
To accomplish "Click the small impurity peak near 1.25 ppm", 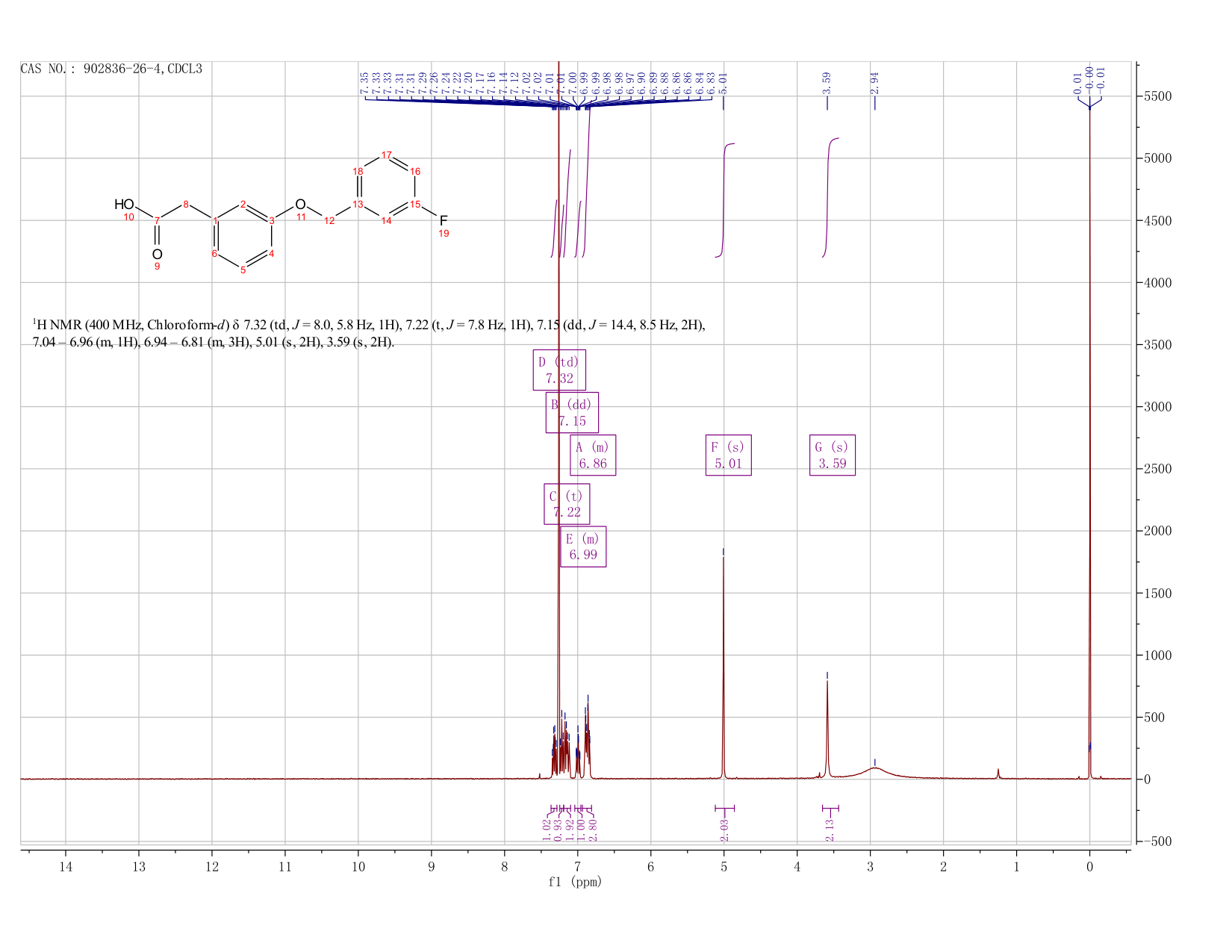I will click(x=998, y=774).
